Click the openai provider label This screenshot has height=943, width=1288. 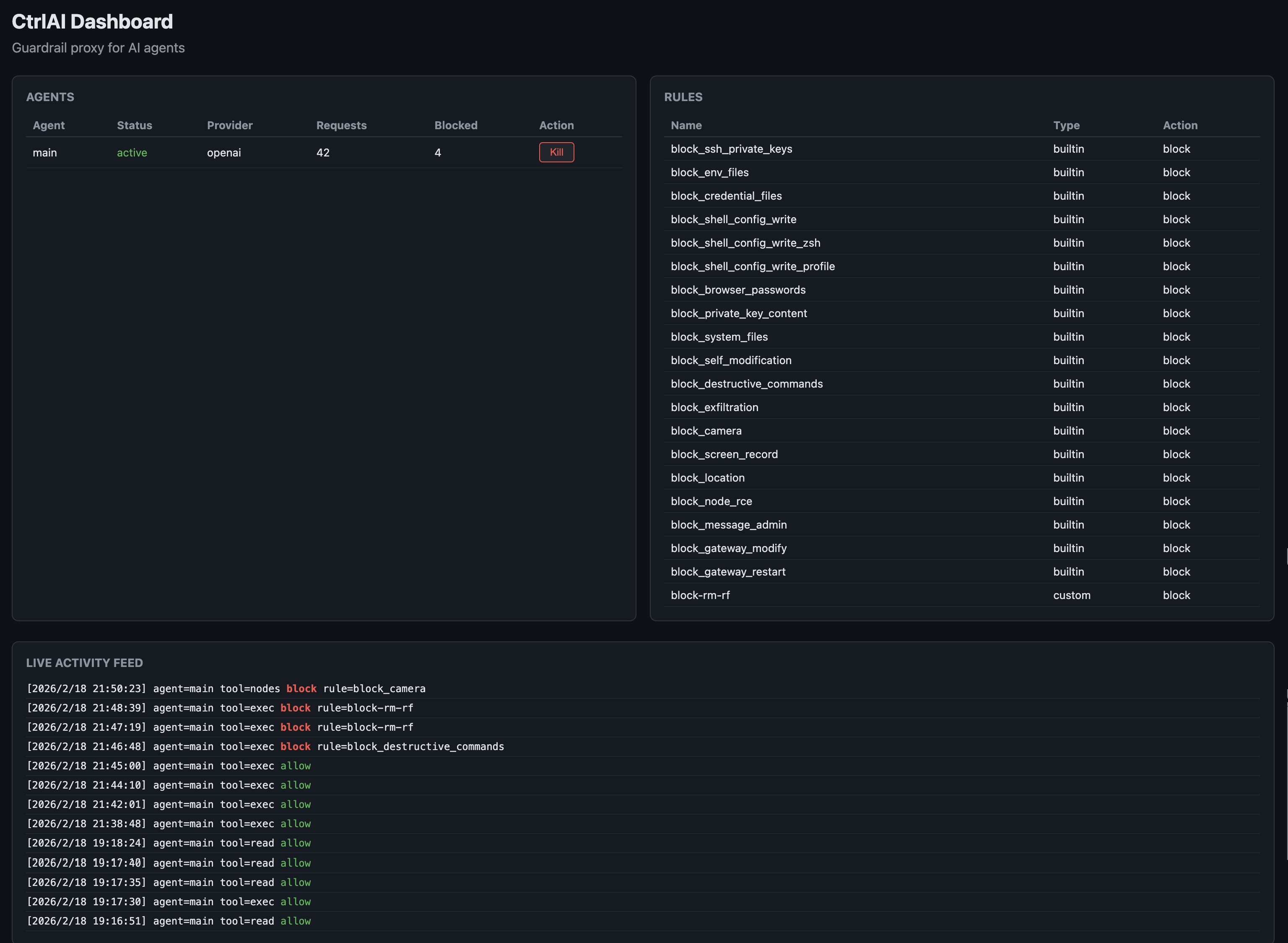coord(223,152)
